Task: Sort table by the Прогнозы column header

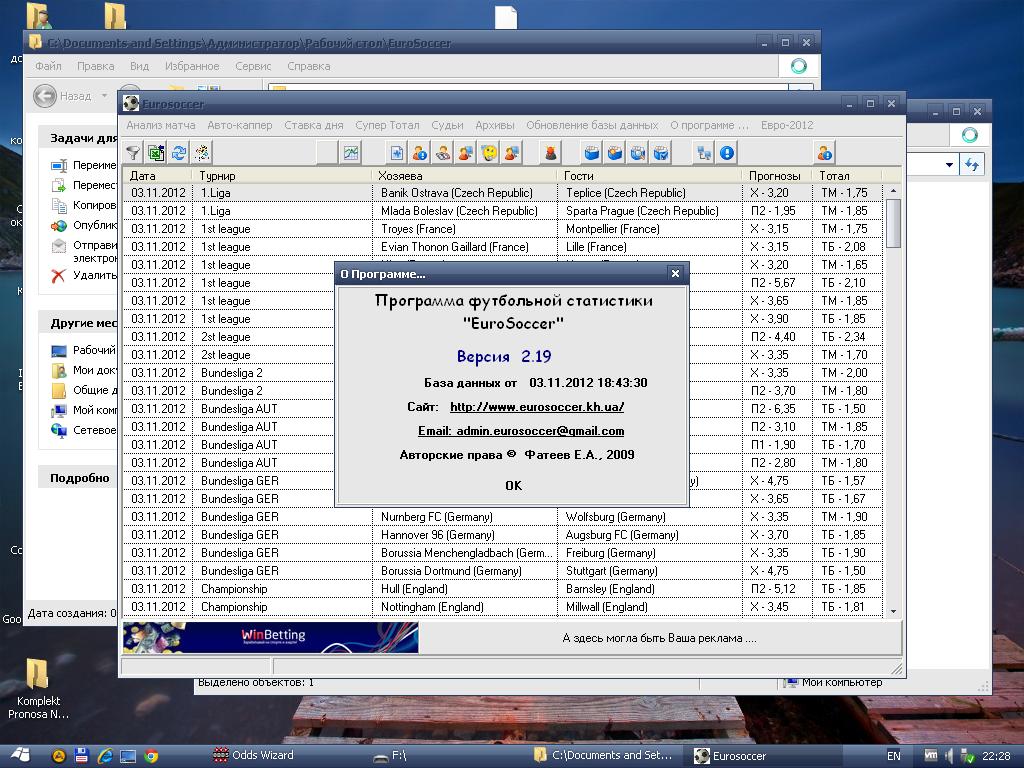Action: (776, 176)
